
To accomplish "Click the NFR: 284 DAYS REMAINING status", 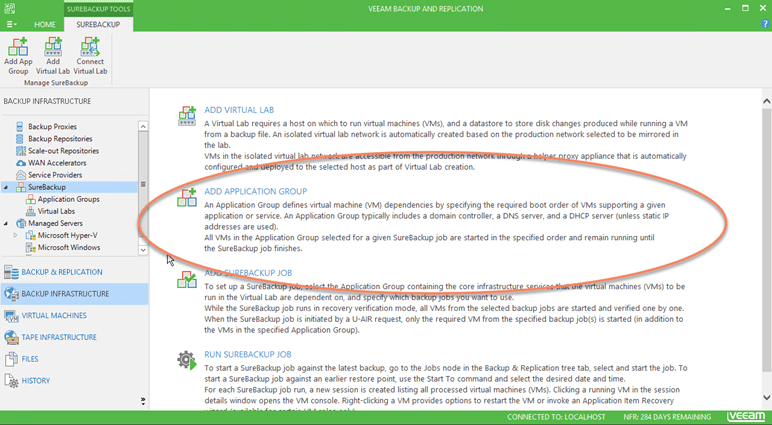I will click(x=667, y=417).
